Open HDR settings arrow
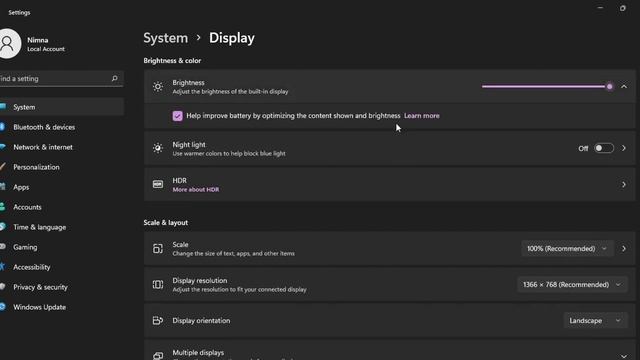 [x=624, y=185]
